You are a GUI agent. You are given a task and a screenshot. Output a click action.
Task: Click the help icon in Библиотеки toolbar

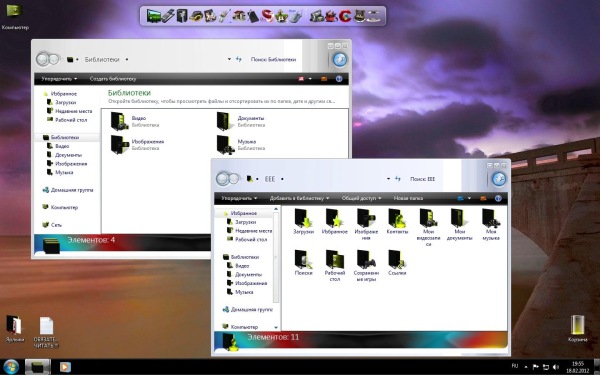pos(339,79)
